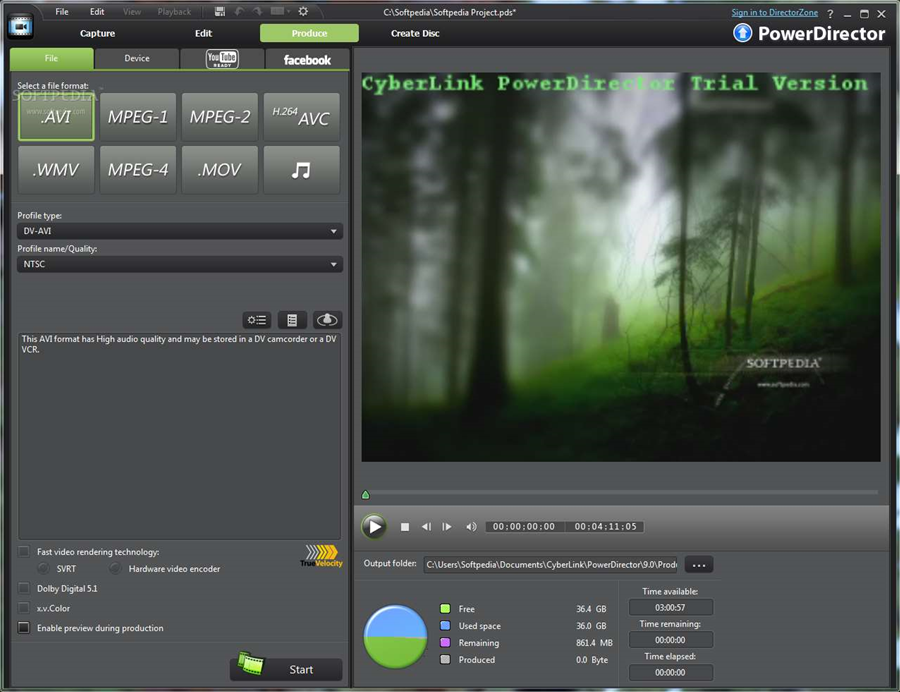
Task: Browse for a different output folder
Action: [698, 564]
